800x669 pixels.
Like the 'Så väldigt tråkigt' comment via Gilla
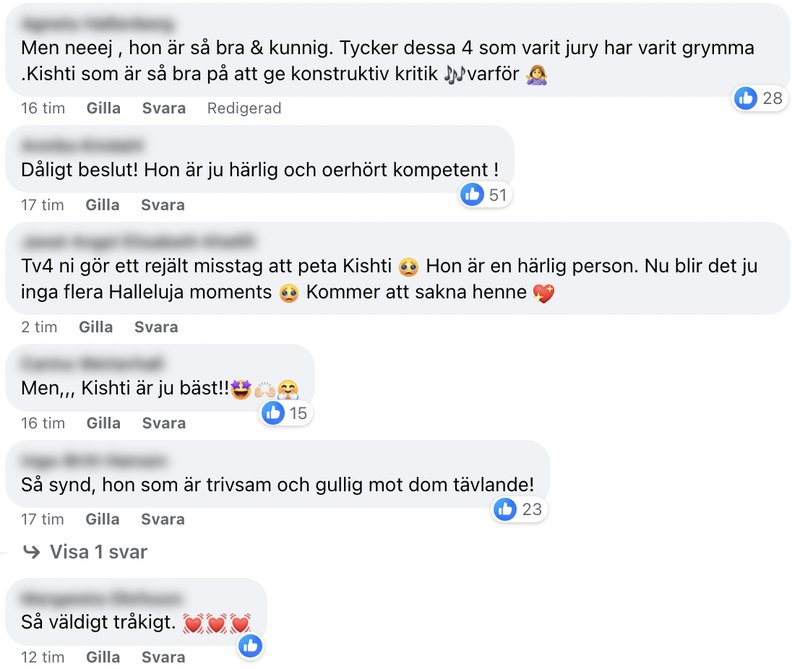[103, 657]
